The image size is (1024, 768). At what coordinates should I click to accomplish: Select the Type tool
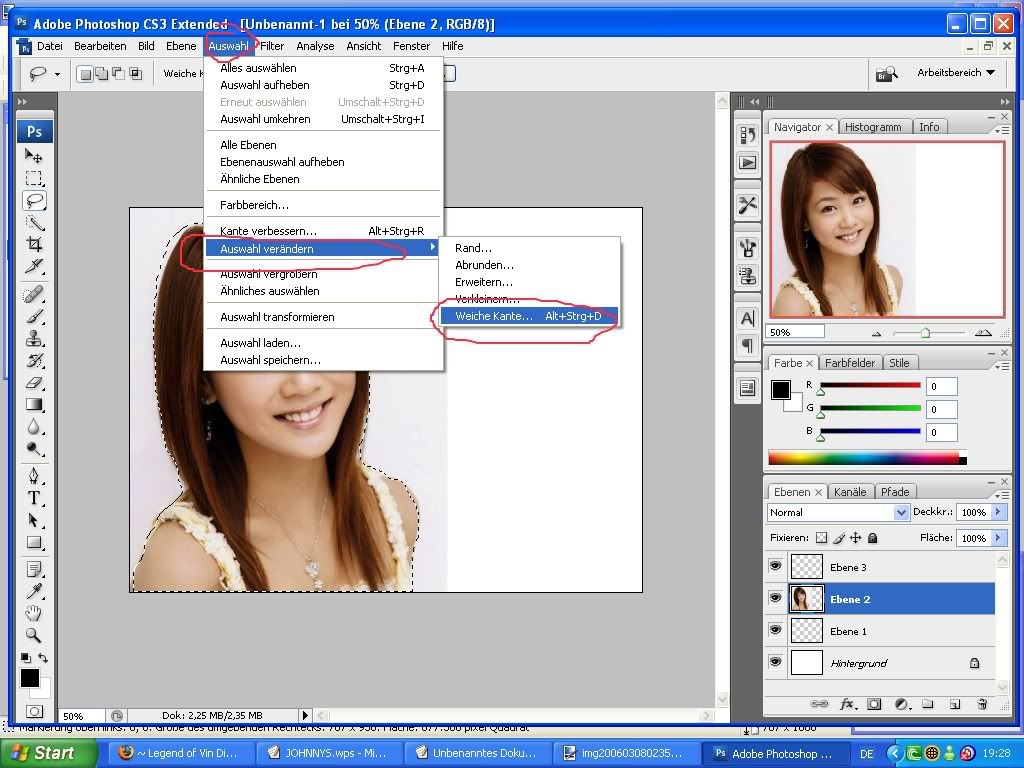pyautogui.click(x=34, y=498)
